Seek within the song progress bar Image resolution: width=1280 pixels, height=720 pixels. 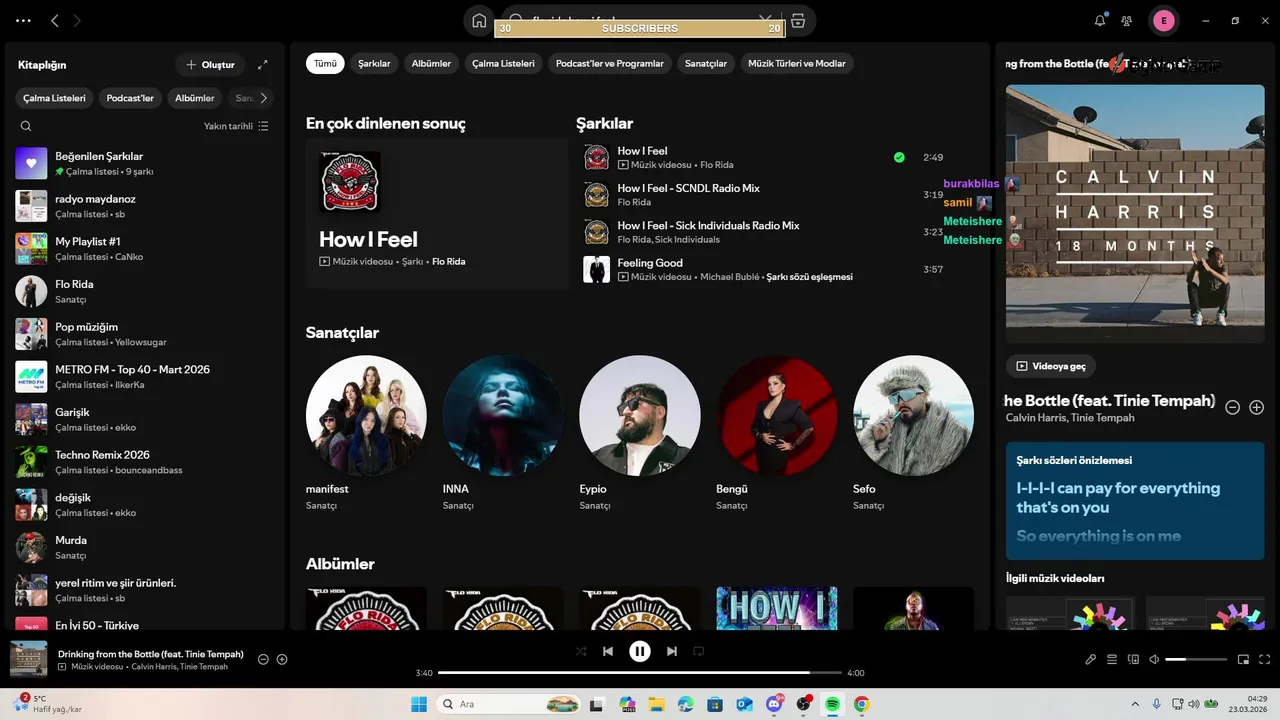point(640,673)
